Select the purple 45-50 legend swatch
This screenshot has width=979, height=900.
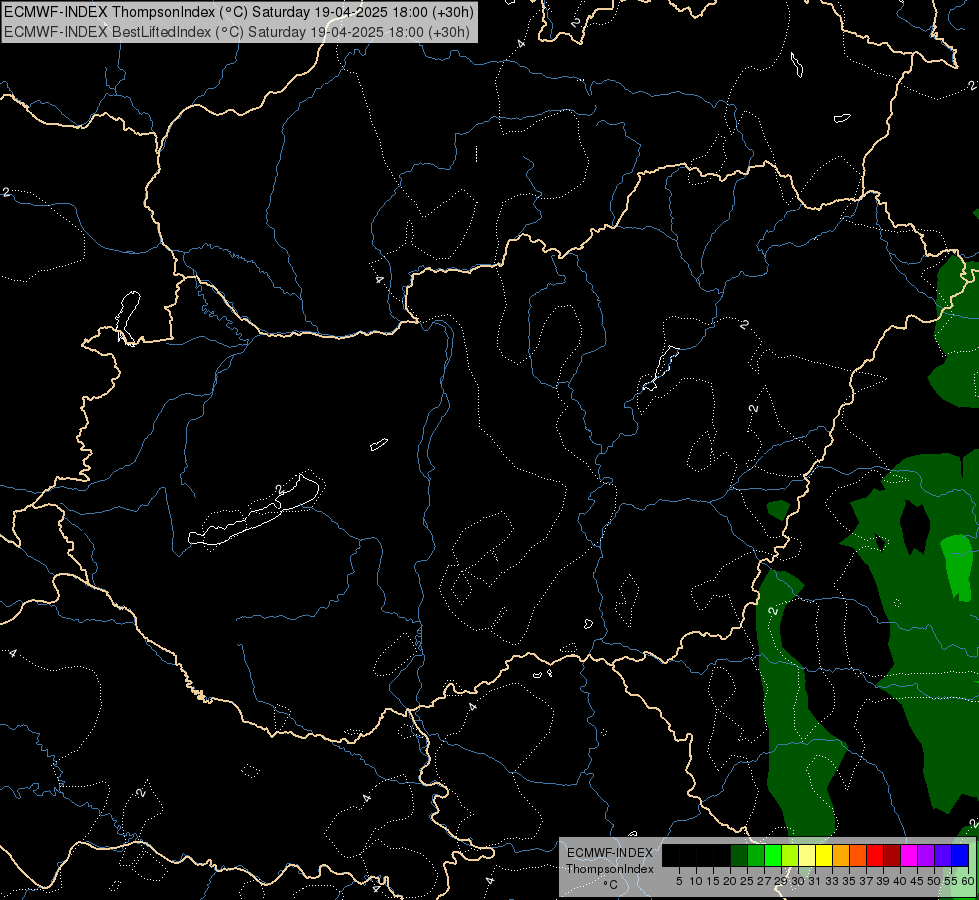tap(926, 855)
